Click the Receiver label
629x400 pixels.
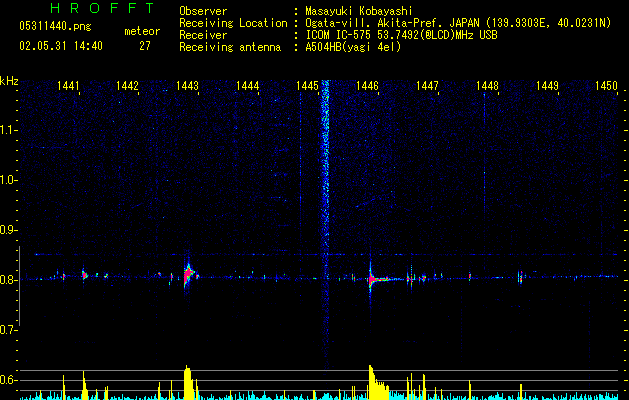[x=203, y=35]
